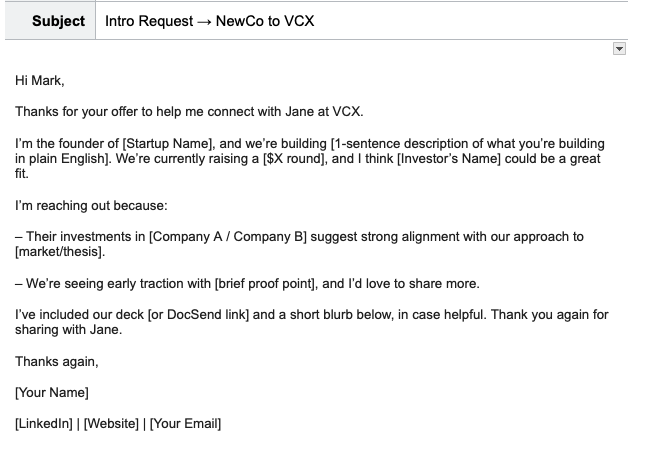Click the [Your Email] signature placeholder

click(x=185, y=424)
